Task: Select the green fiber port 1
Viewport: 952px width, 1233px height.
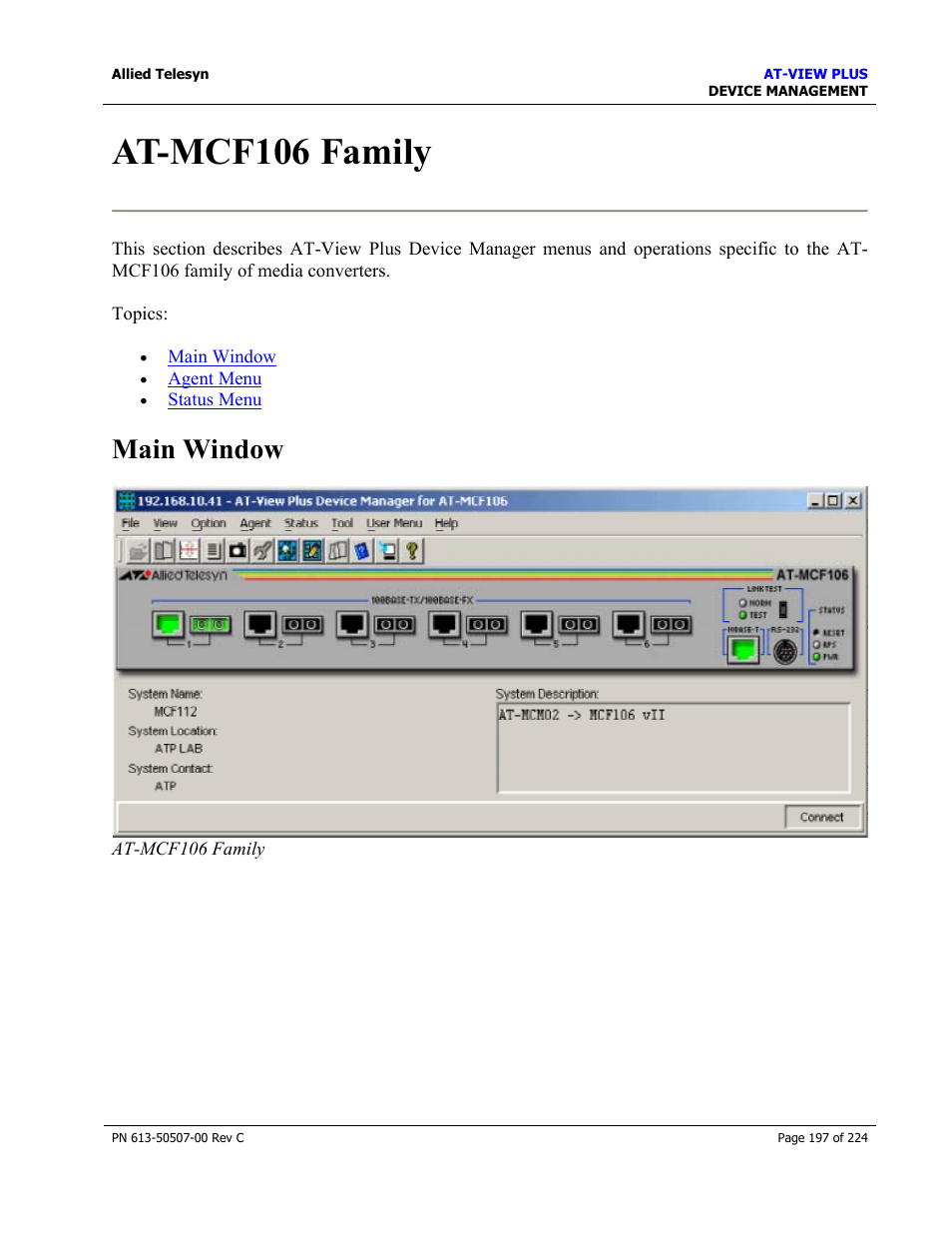Action: click(211, 625)
